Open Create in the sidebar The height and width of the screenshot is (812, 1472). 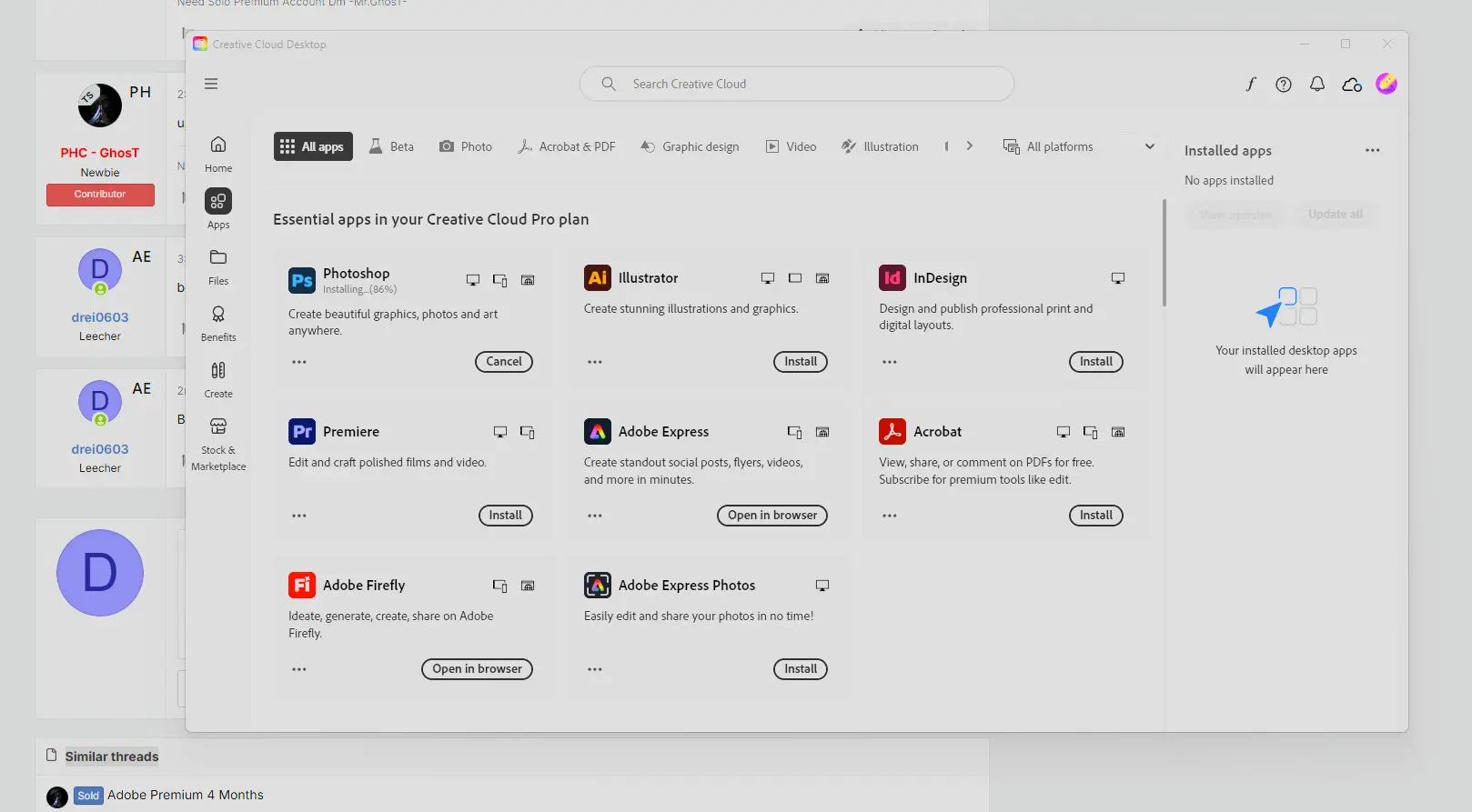tap(218, 379)
